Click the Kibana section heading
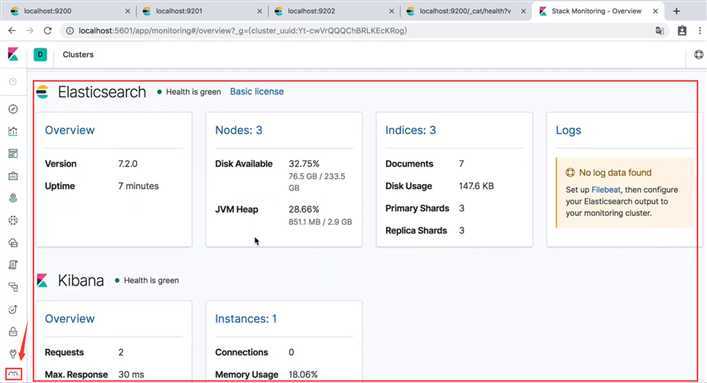 point(81,281)
